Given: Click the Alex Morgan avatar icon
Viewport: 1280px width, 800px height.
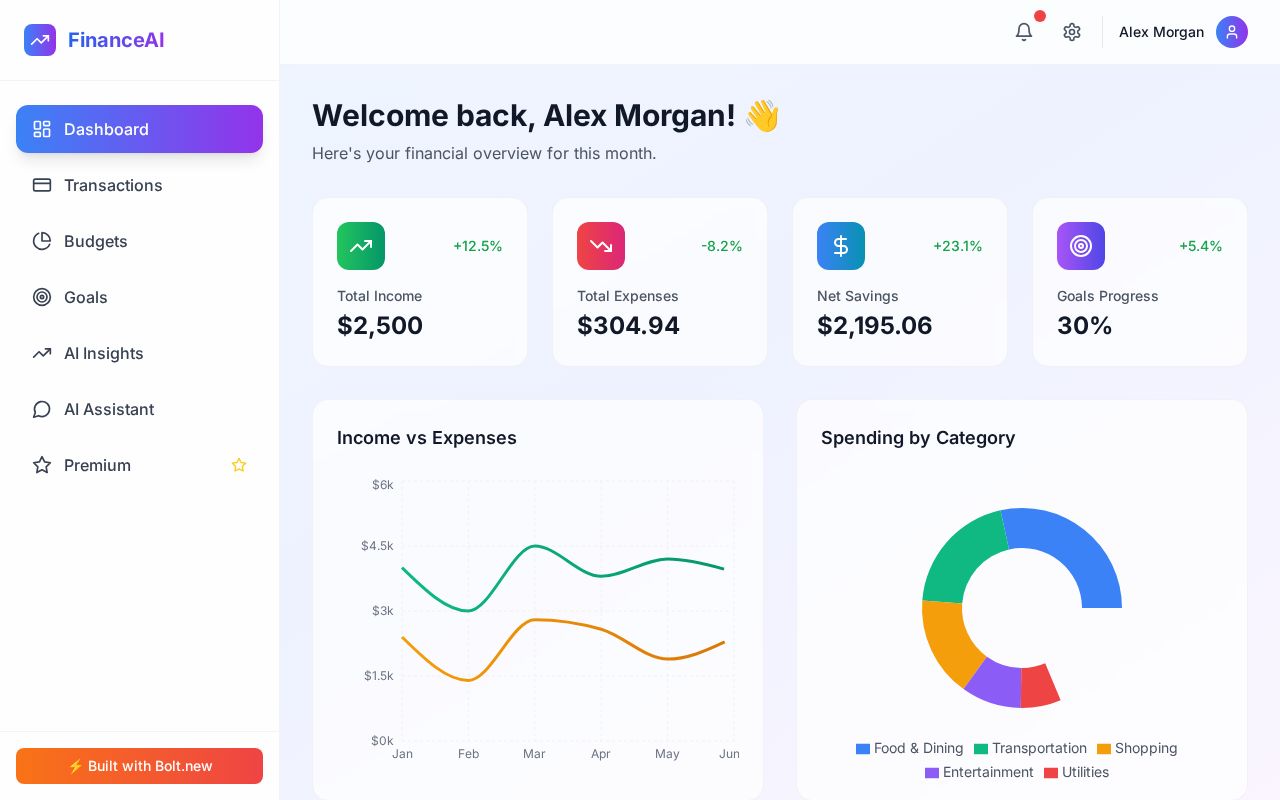Looking at the screenshot, I should [x=1232, y=32].
